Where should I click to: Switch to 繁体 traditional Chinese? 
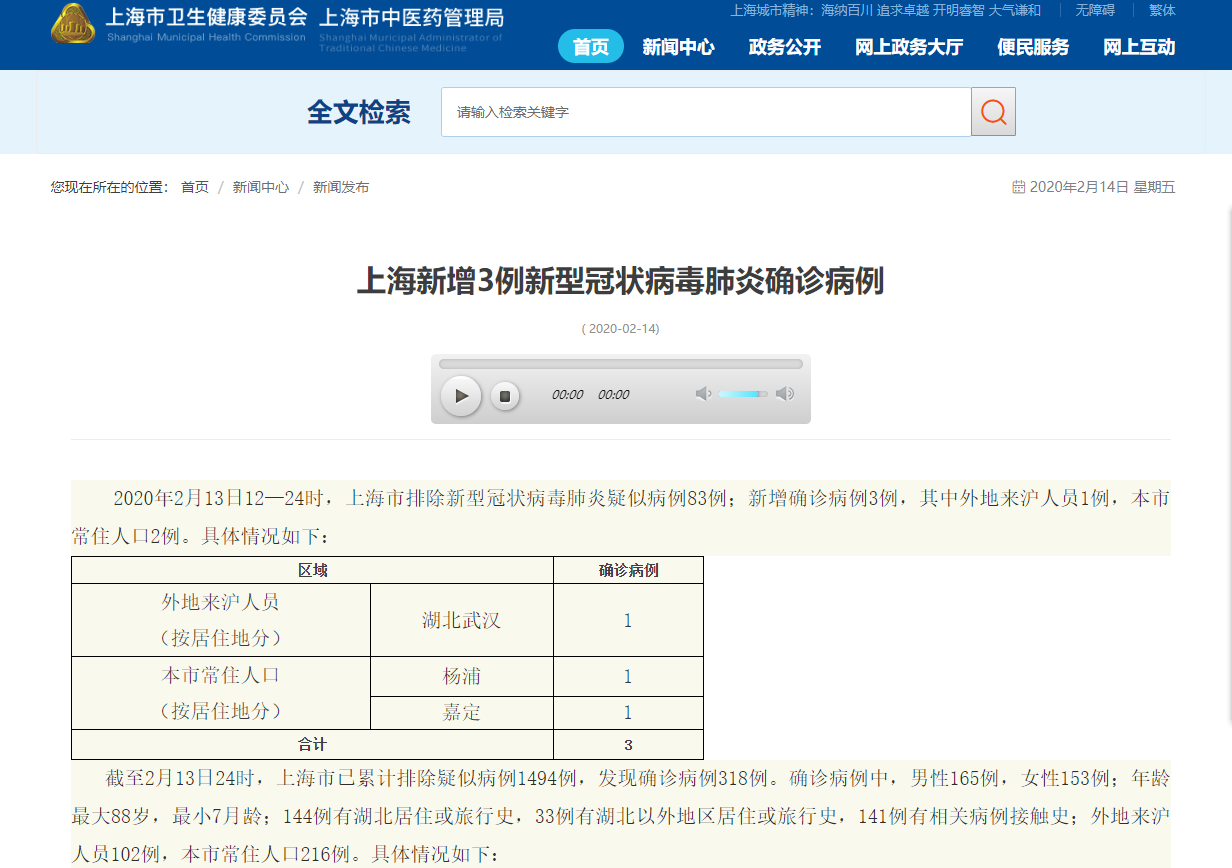coord(1162,11)
